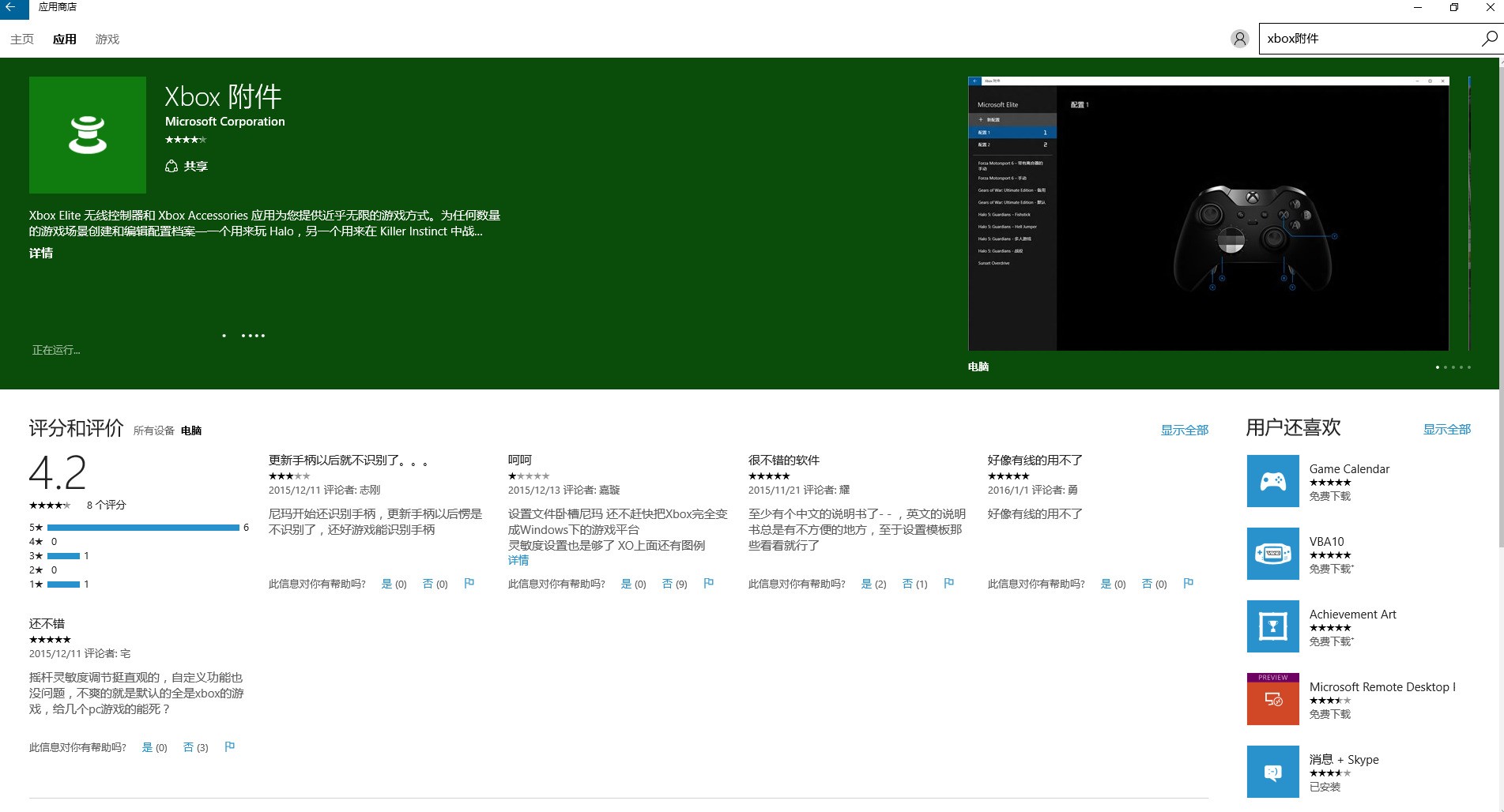Report the 还不错 review flag

229,746
